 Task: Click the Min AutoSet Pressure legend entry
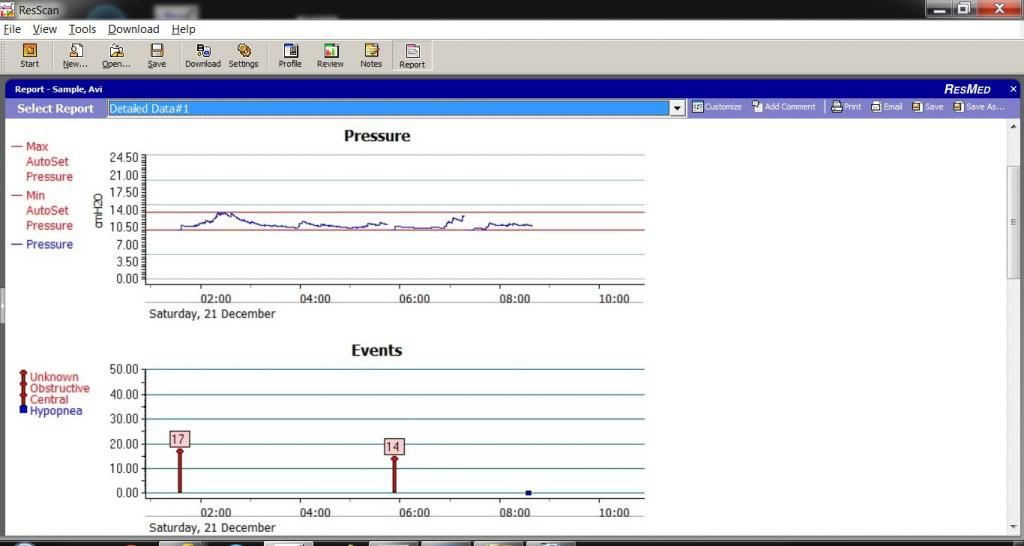click(x=42, y=210)
